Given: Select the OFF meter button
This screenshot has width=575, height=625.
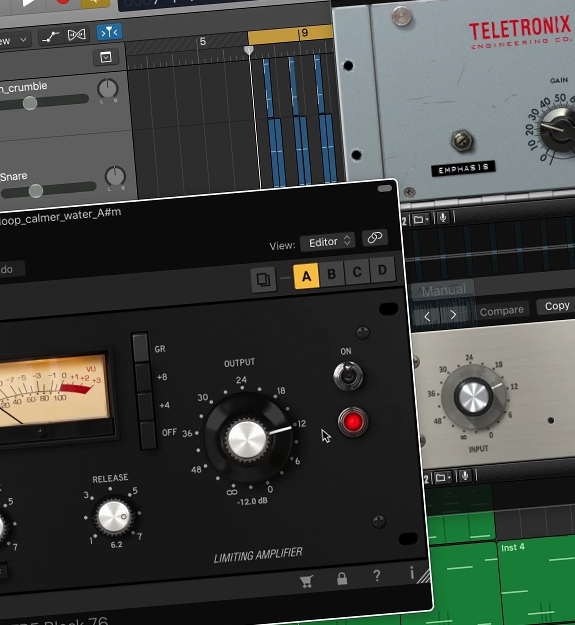Looking at the screenshot, I should [148, 435].
